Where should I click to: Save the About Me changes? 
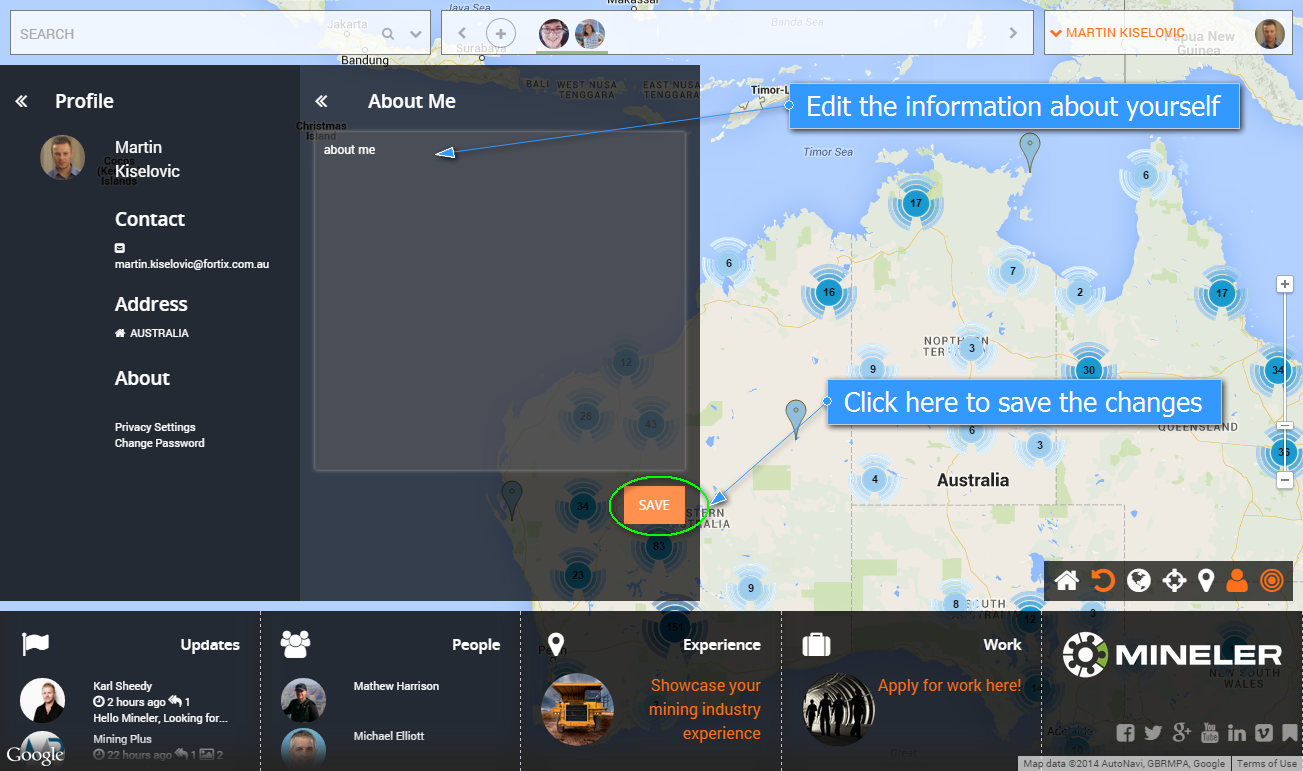654,505
